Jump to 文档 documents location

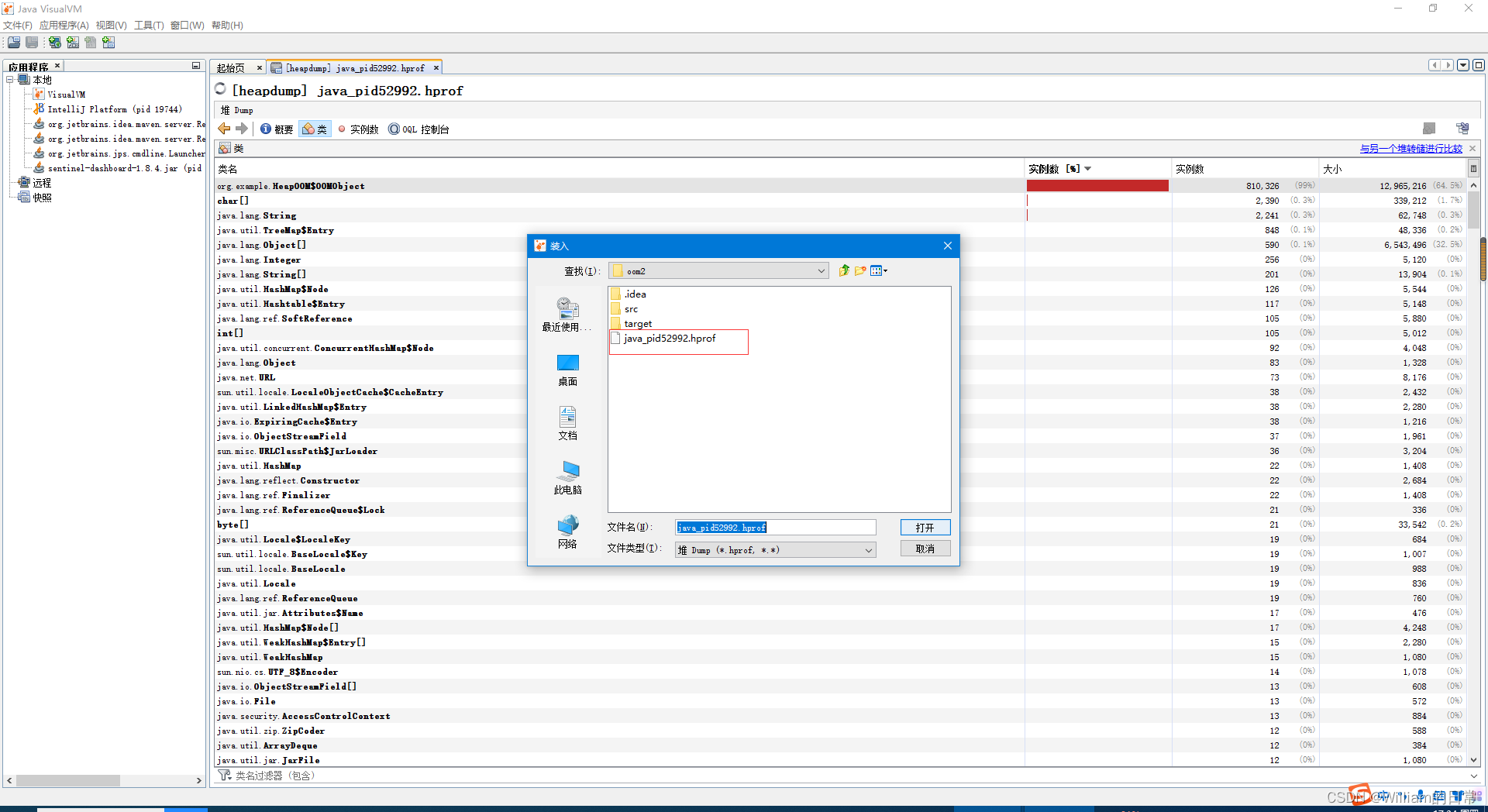pos(567,424)
